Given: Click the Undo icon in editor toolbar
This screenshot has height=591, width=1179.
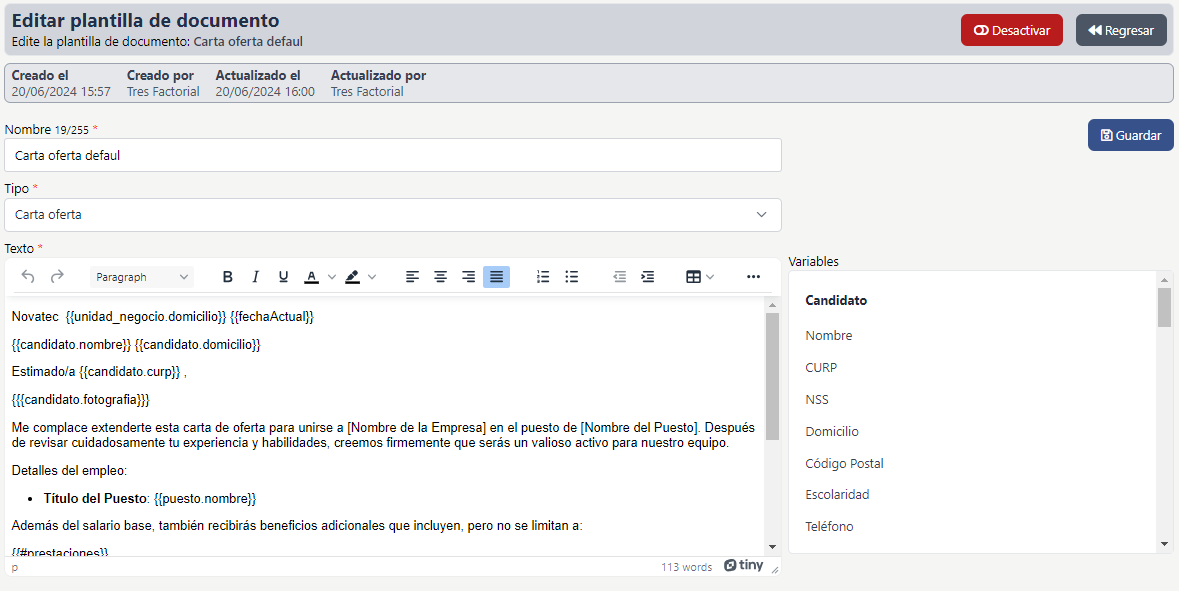Looking at the screenshot, I should (28, 277).
